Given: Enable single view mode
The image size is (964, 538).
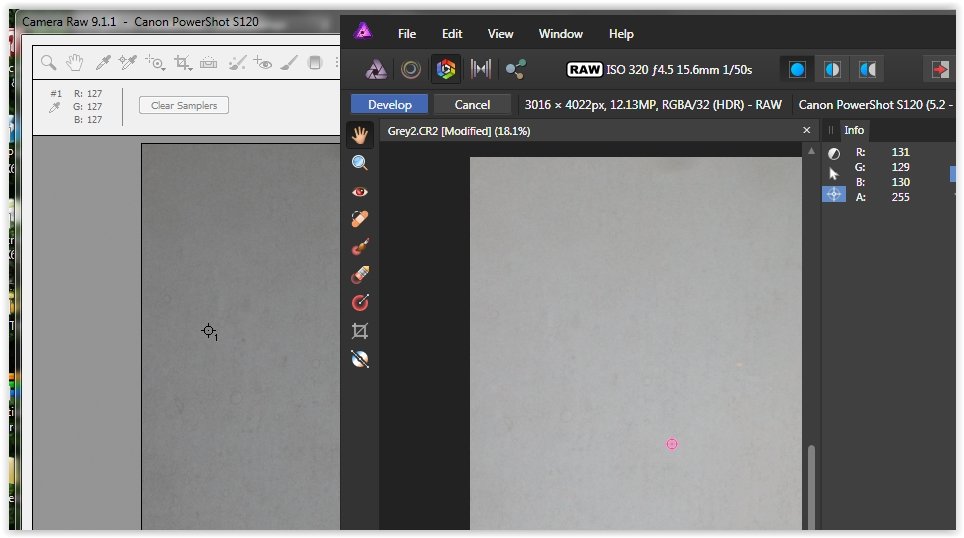Looking at the screenshot, I should [x=797, y=69].
